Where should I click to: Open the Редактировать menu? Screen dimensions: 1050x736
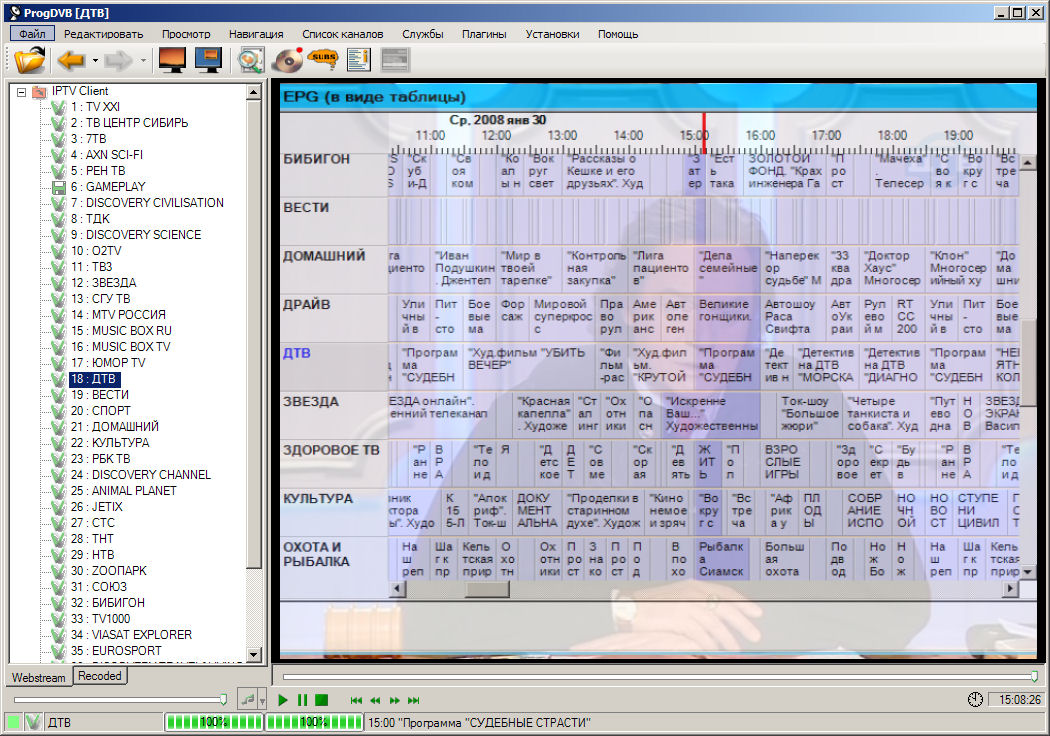point(103,34)
